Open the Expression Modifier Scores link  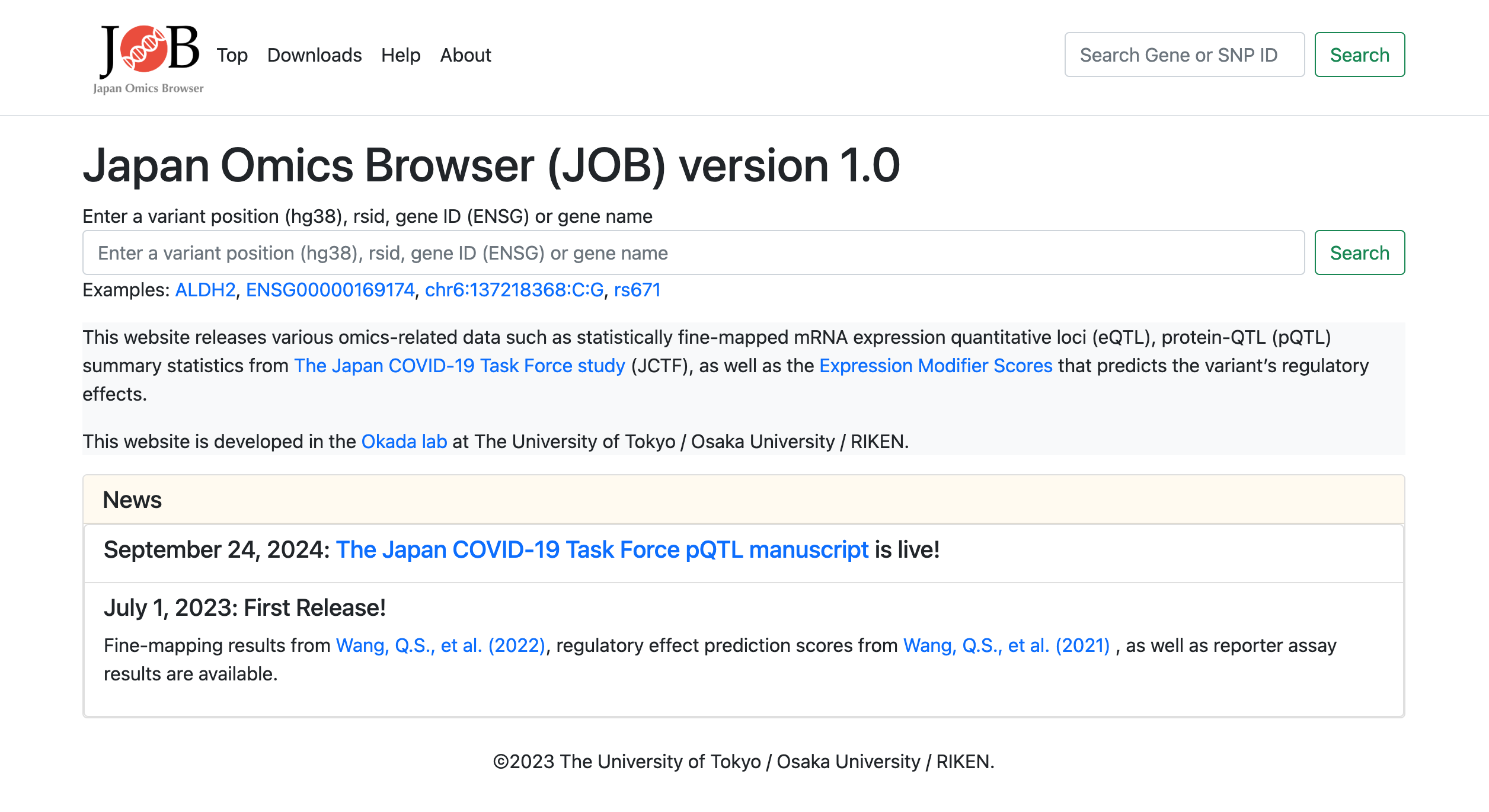935,366
